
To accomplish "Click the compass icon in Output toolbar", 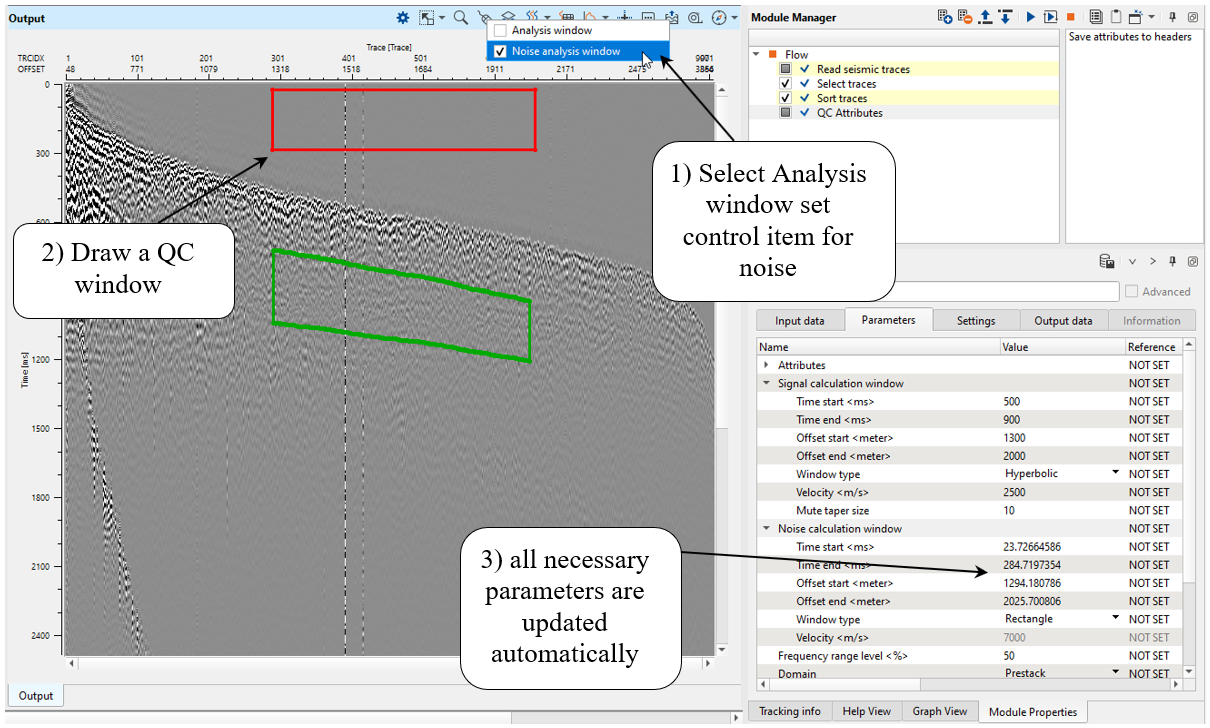I will (x=719, y=17).
